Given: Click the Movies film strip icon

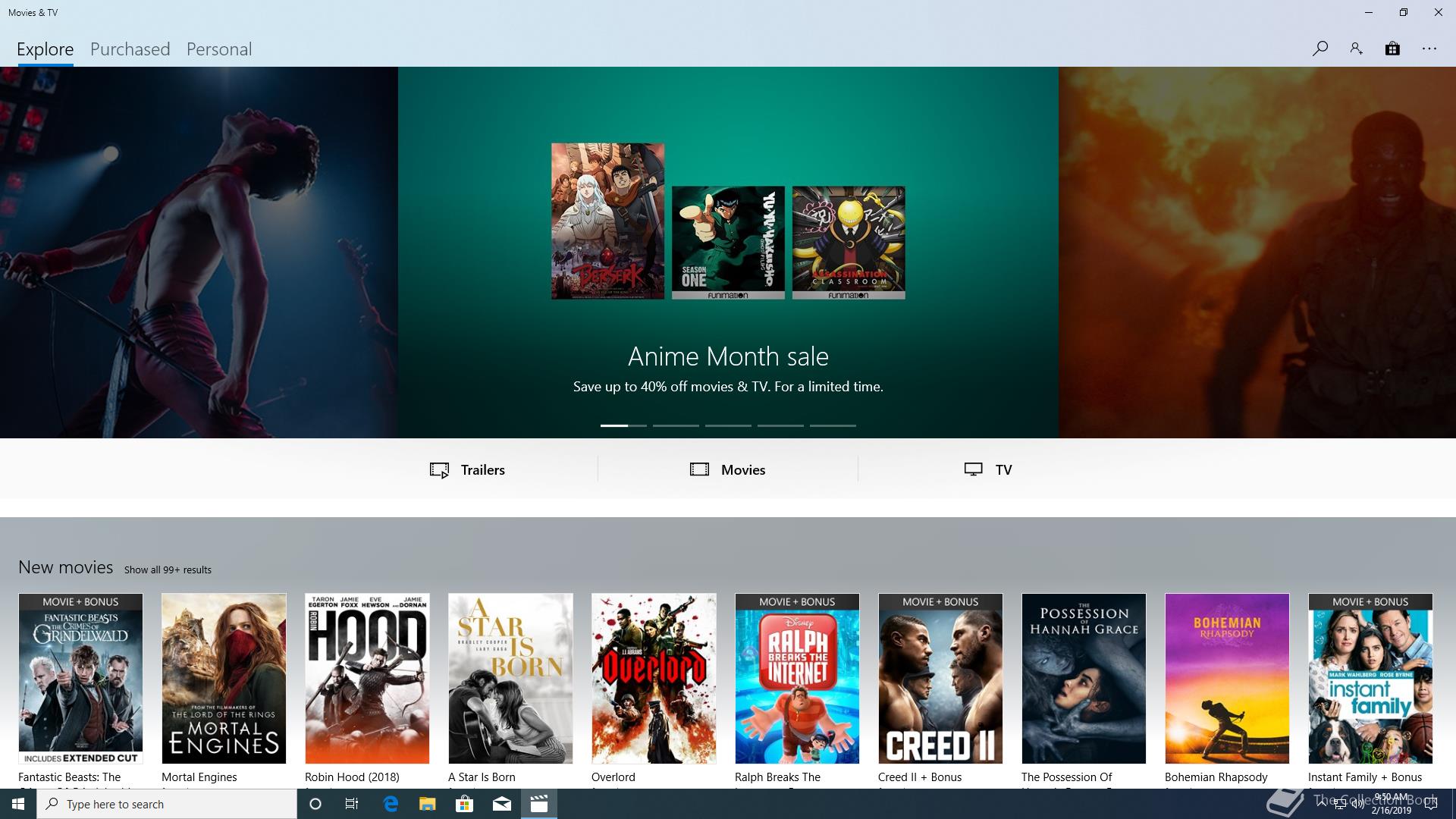Looking at the screenshot, I should (x=699, y=469).
